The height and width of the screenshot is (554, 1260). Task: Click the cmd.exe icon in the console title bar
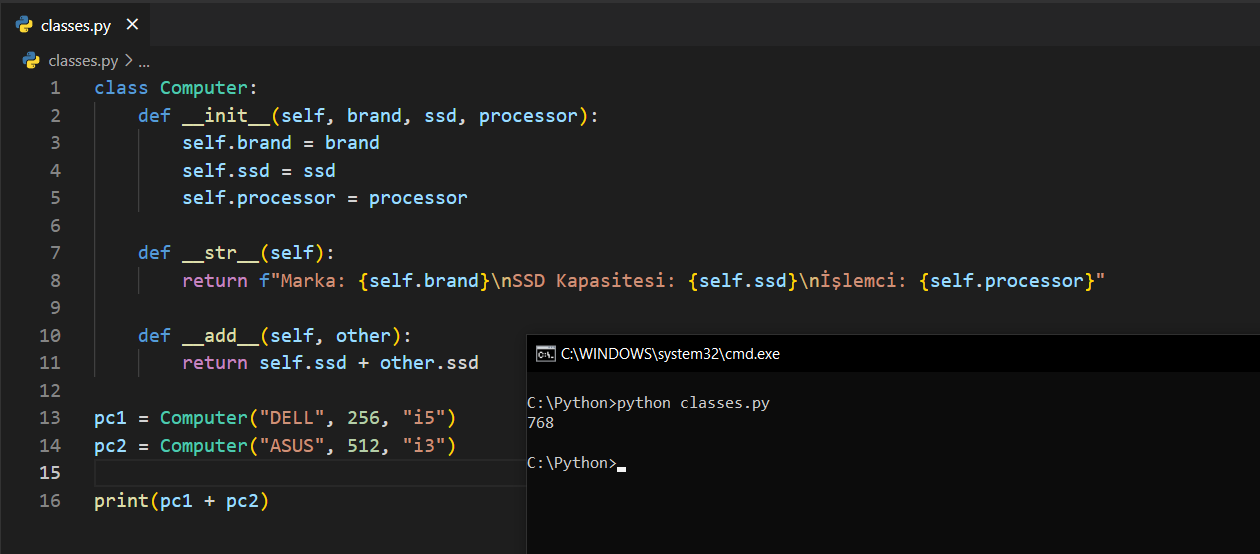tap(545, 353)
